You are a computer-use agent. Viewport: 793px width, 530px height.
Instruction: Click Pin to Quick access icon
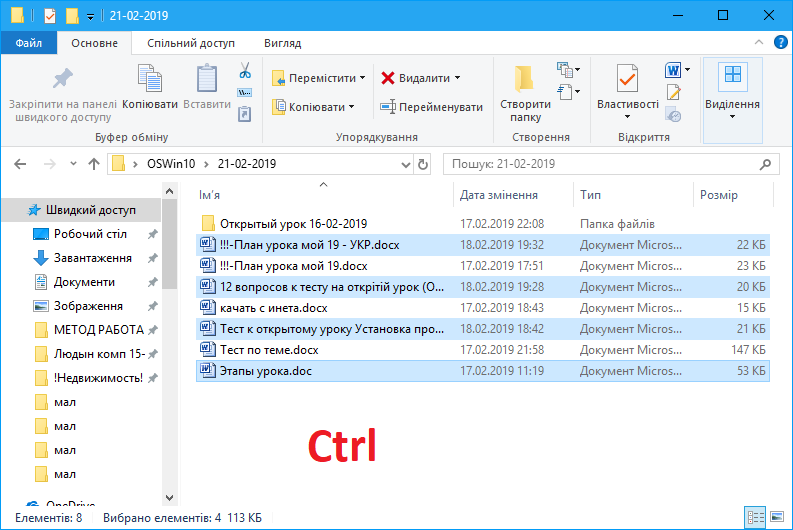click(x=63, y=78)
